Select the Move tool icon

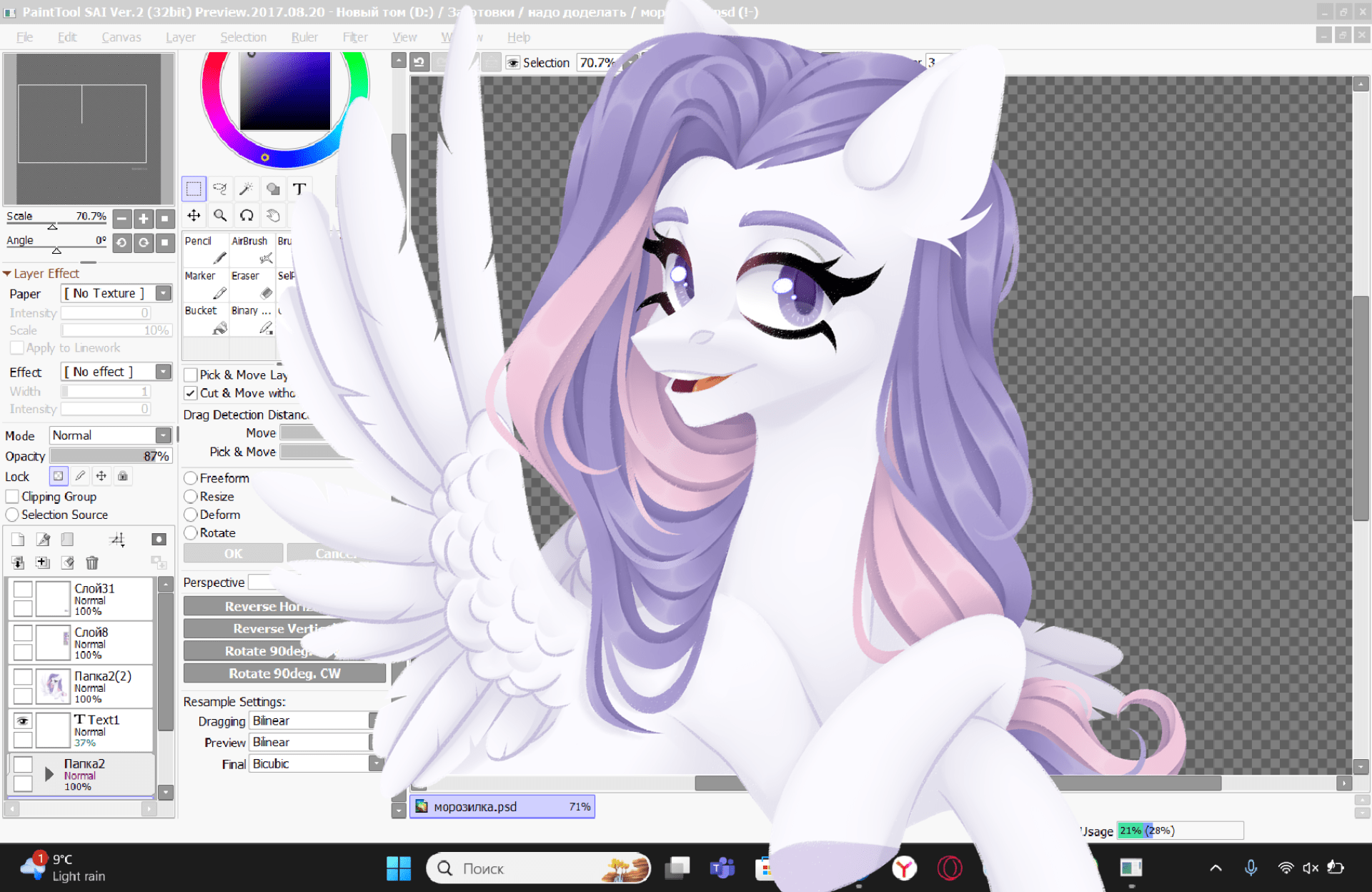pos(194,215)
